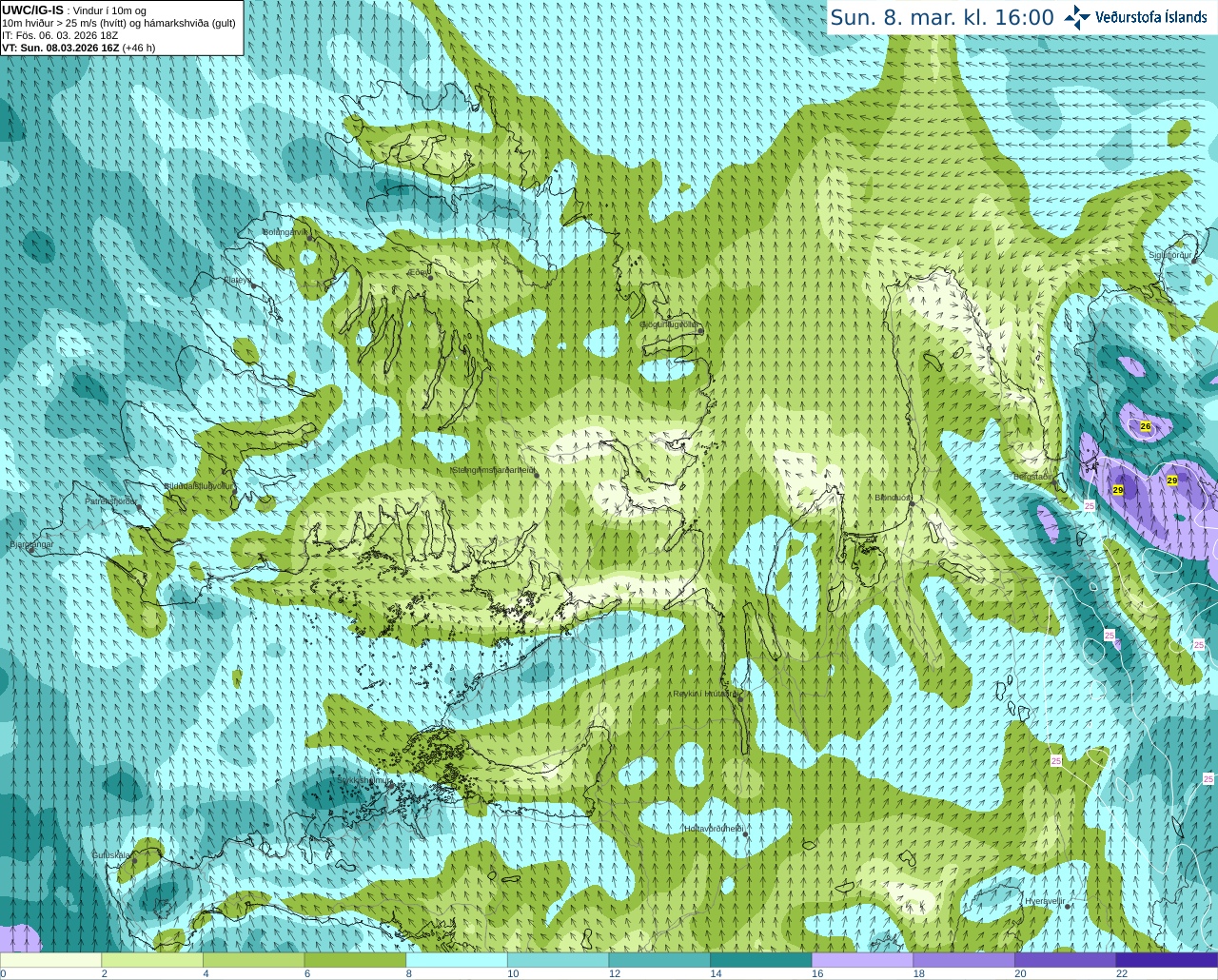Click the Gjögurflugvöllur station label

click(x=668, y=323)
